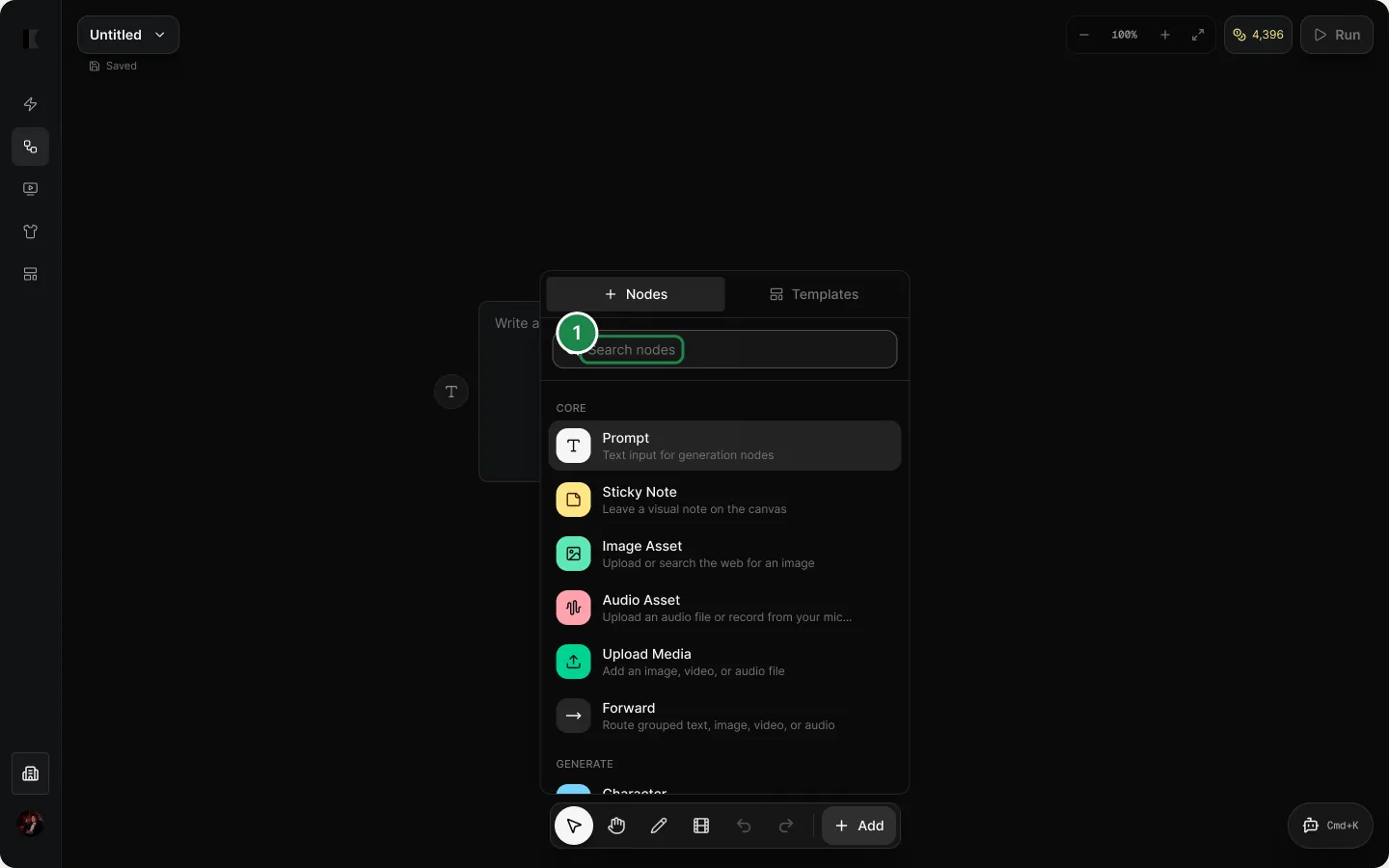Add an Upload Media node
1389x868 pixels.
(x=724, y=662)
